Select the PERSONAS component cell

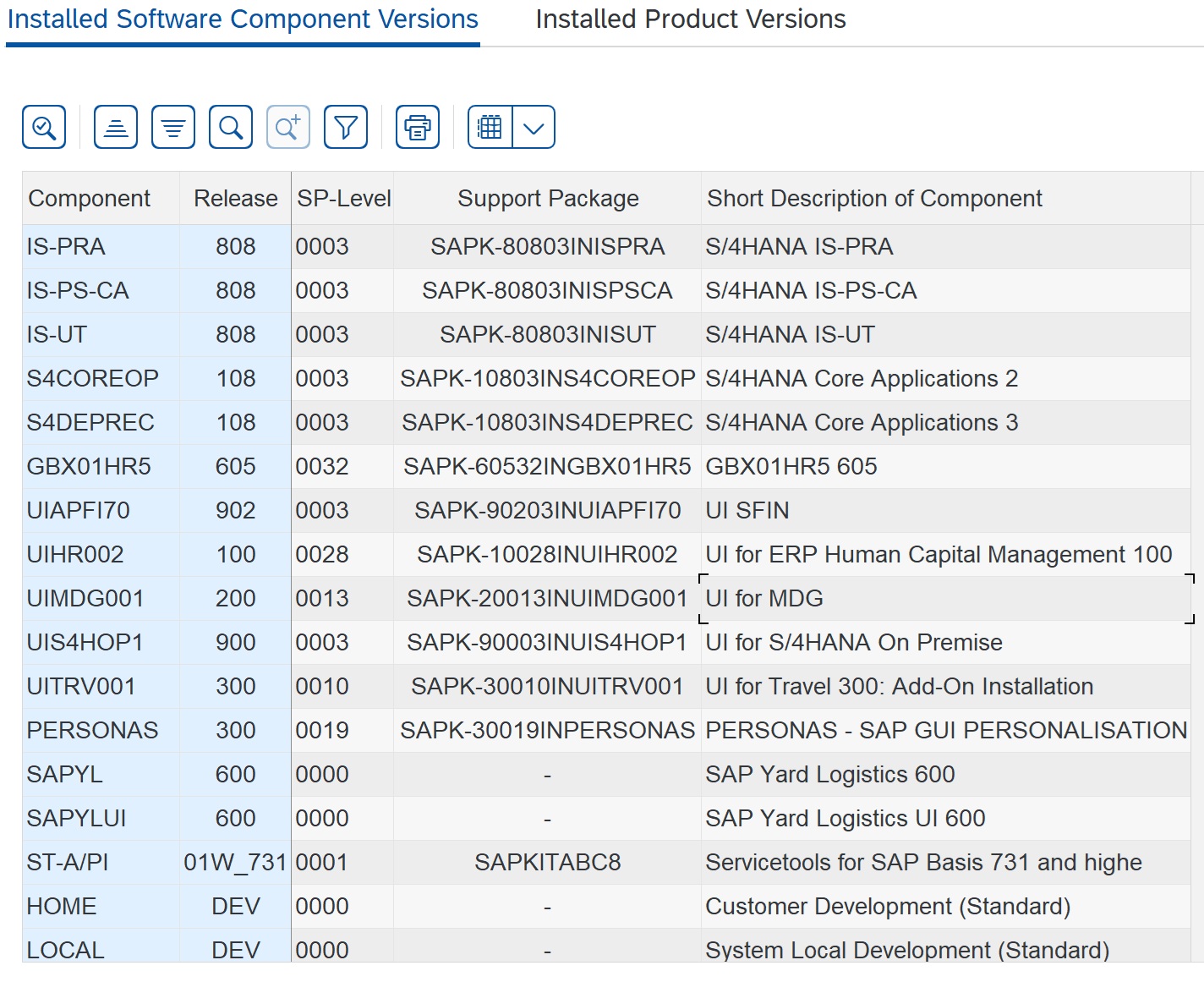[101, 730]
